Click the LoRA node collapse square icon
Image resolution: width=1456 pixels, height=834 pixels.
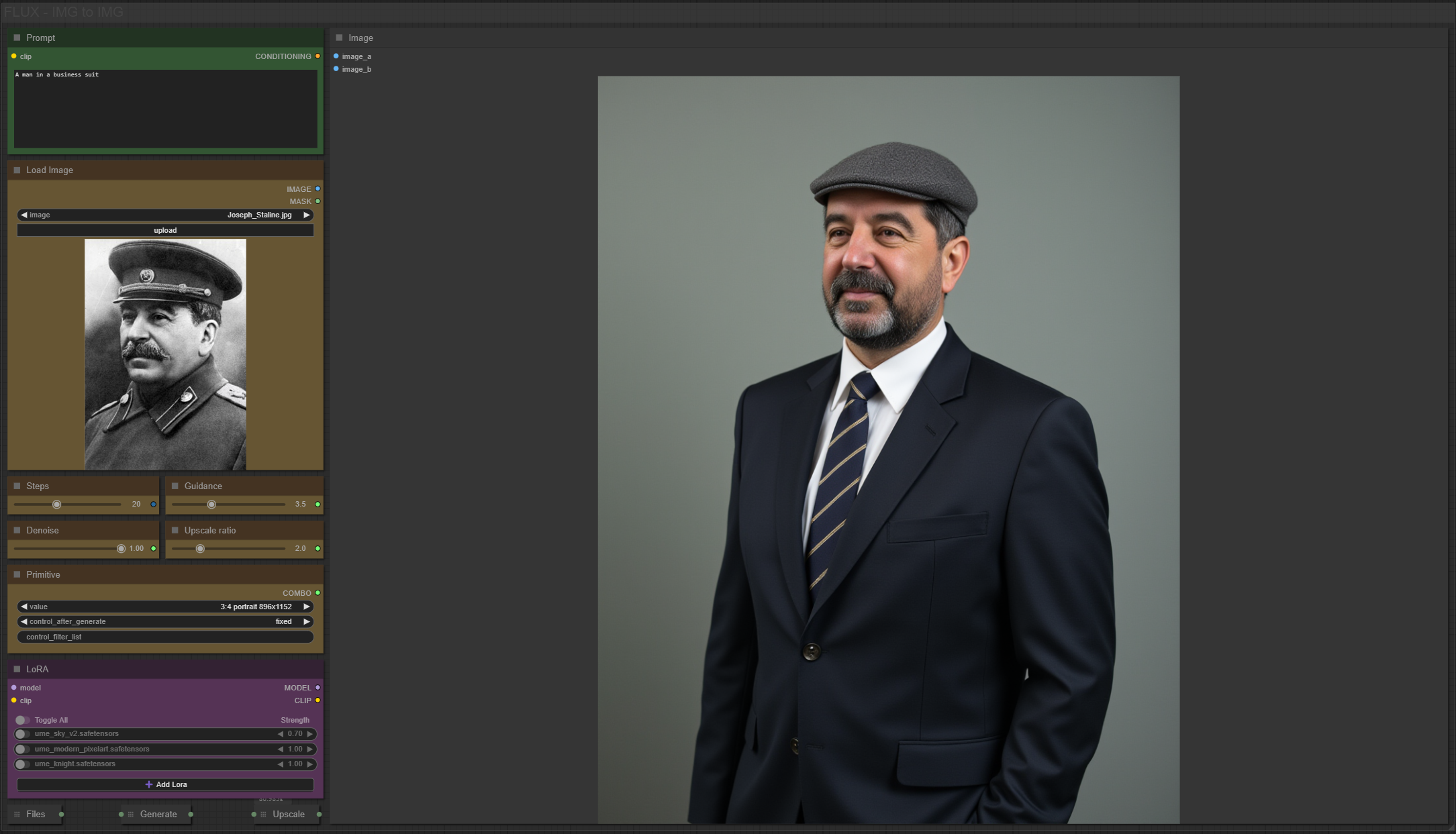pos(17,669)
